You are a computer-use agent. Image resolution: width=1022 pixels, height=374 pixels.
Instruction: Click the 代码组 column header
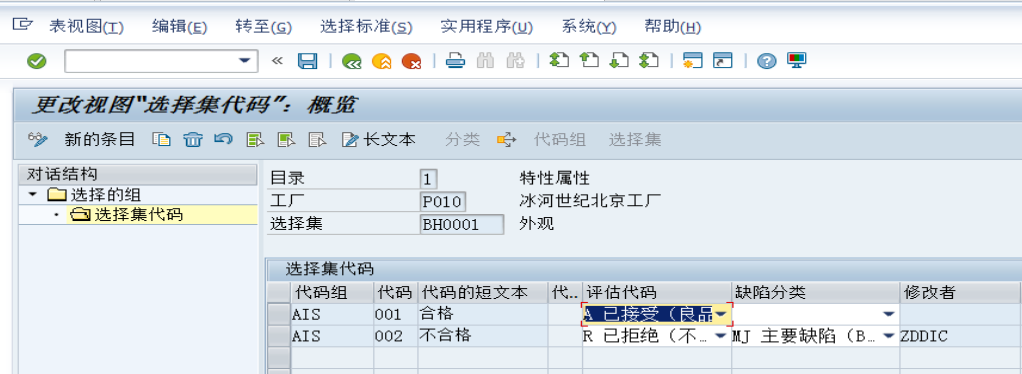(x=332, y=293)
